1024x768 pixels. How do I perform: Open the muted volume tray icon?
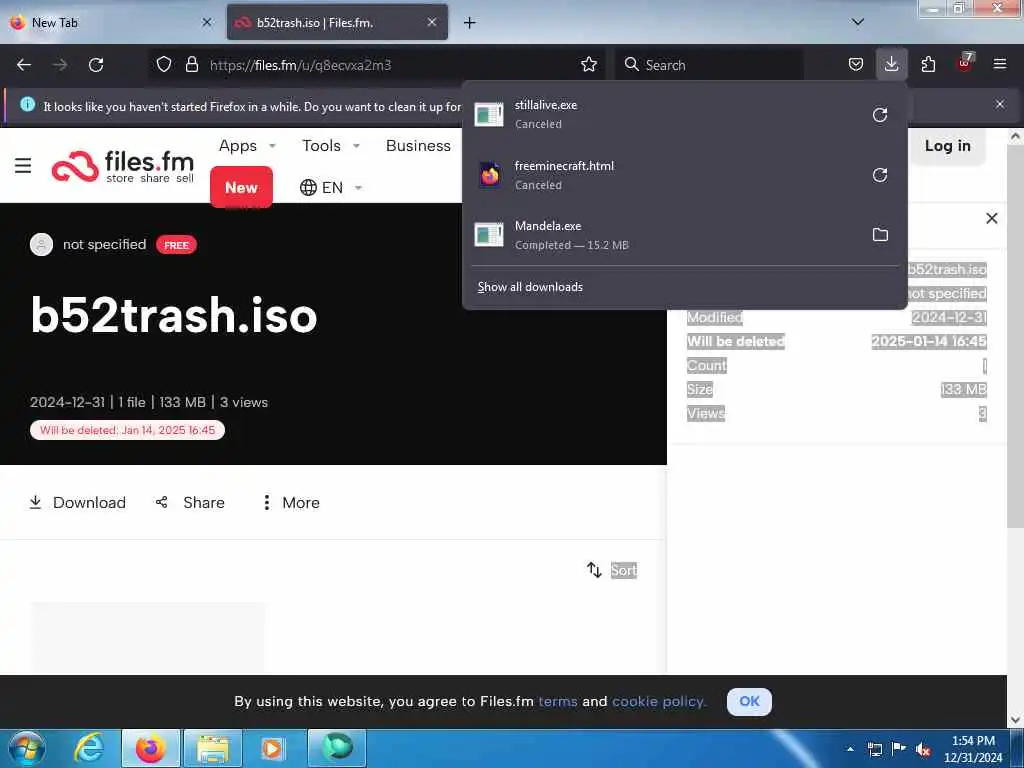coord(923,749)
